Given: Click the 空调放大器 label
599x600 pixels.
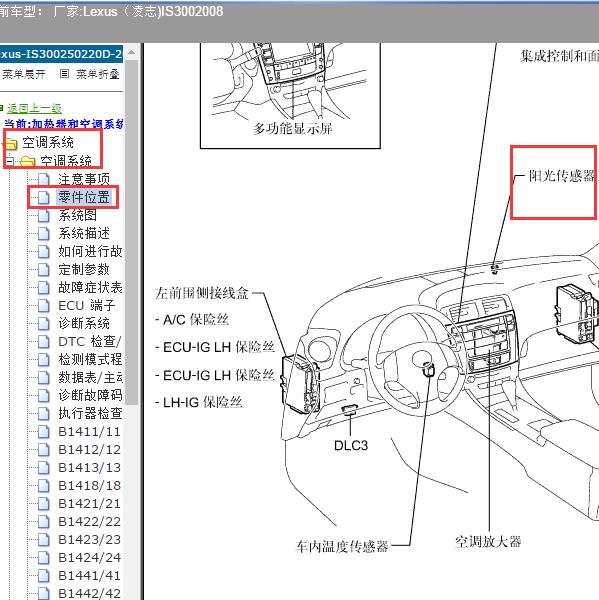Looking at the screenshot, I should click(x=488, y=541).
